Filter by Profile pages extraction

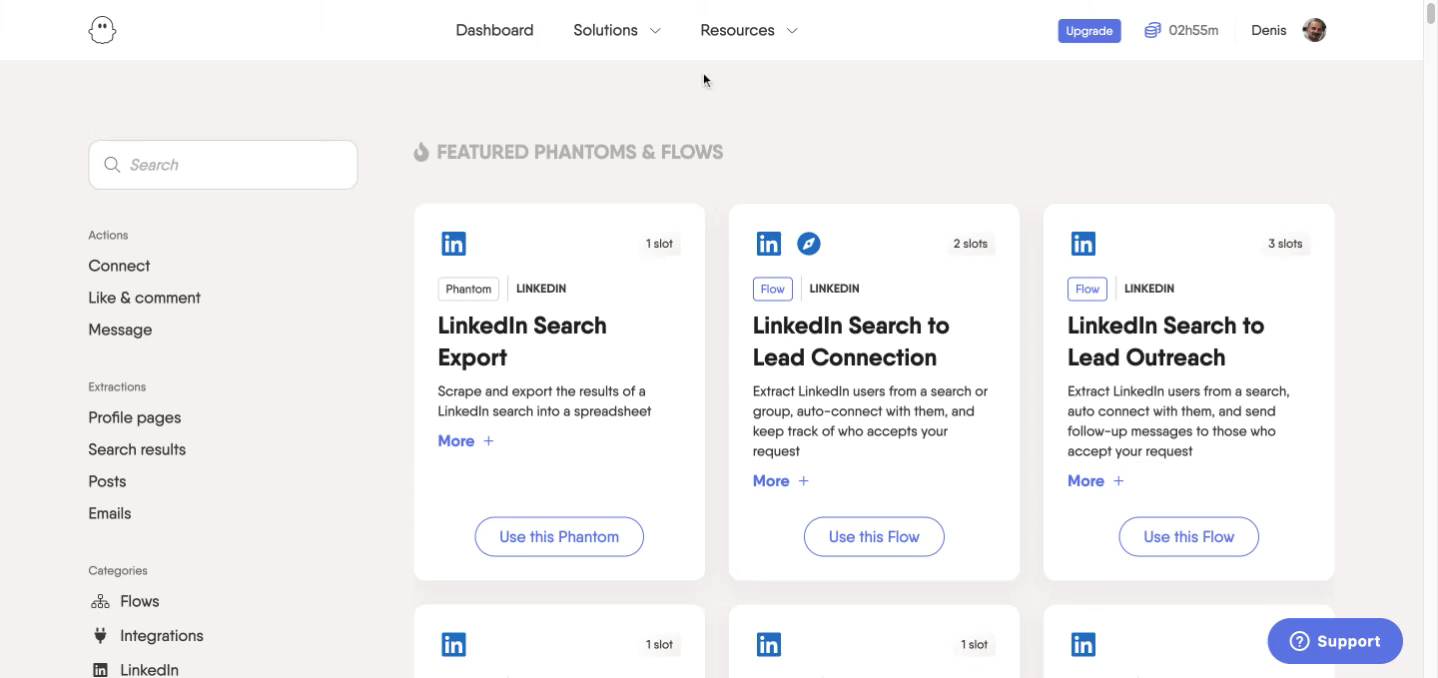(x=134, y=418)
